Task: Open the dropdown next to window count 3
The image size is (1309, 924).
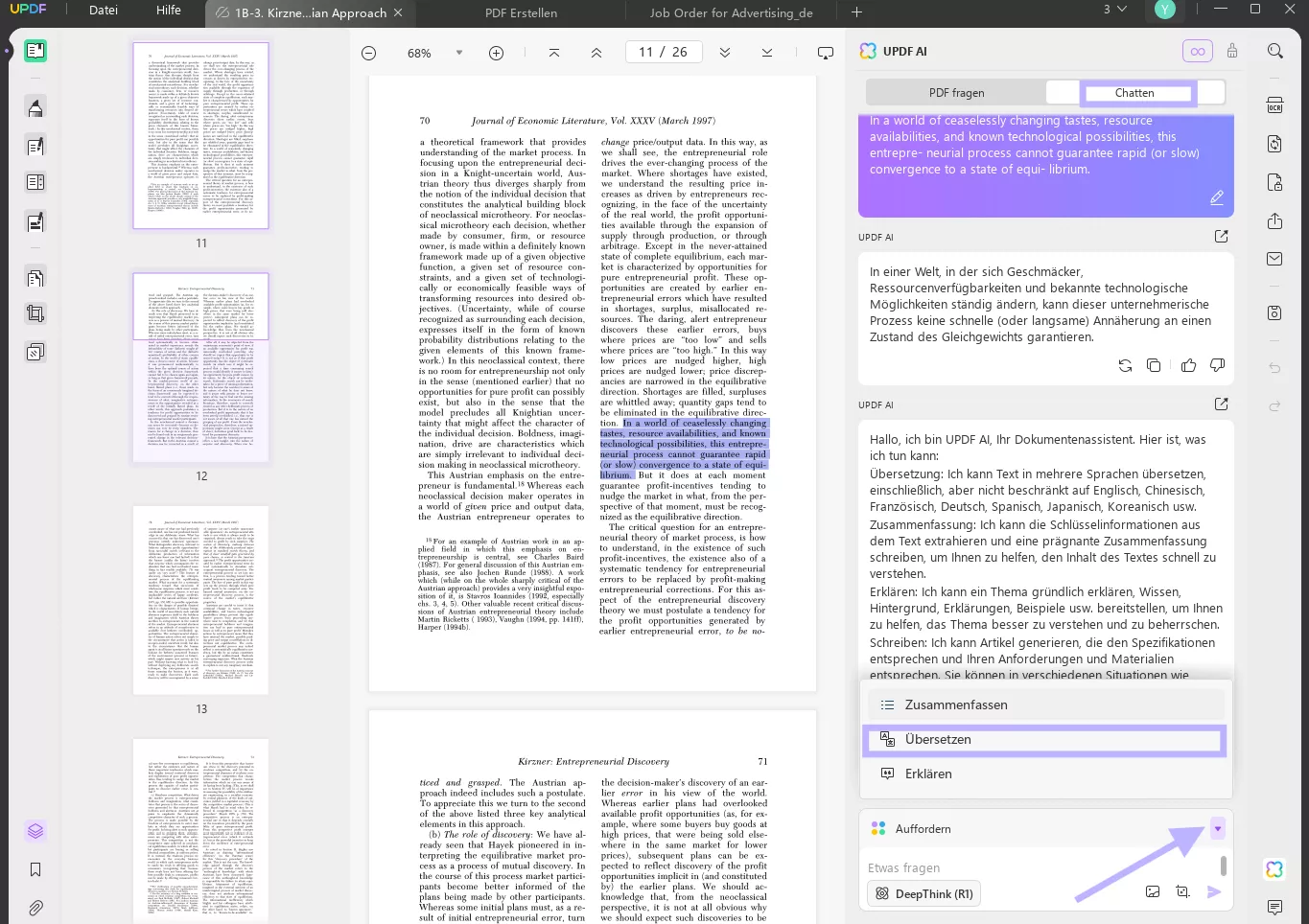Action: (x=1122, y=10)
